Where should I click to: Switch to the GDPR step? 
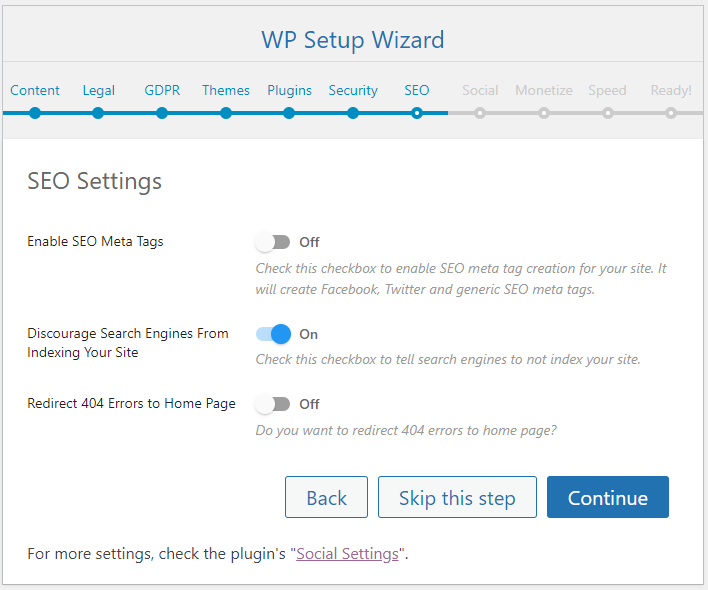(162, 90)
